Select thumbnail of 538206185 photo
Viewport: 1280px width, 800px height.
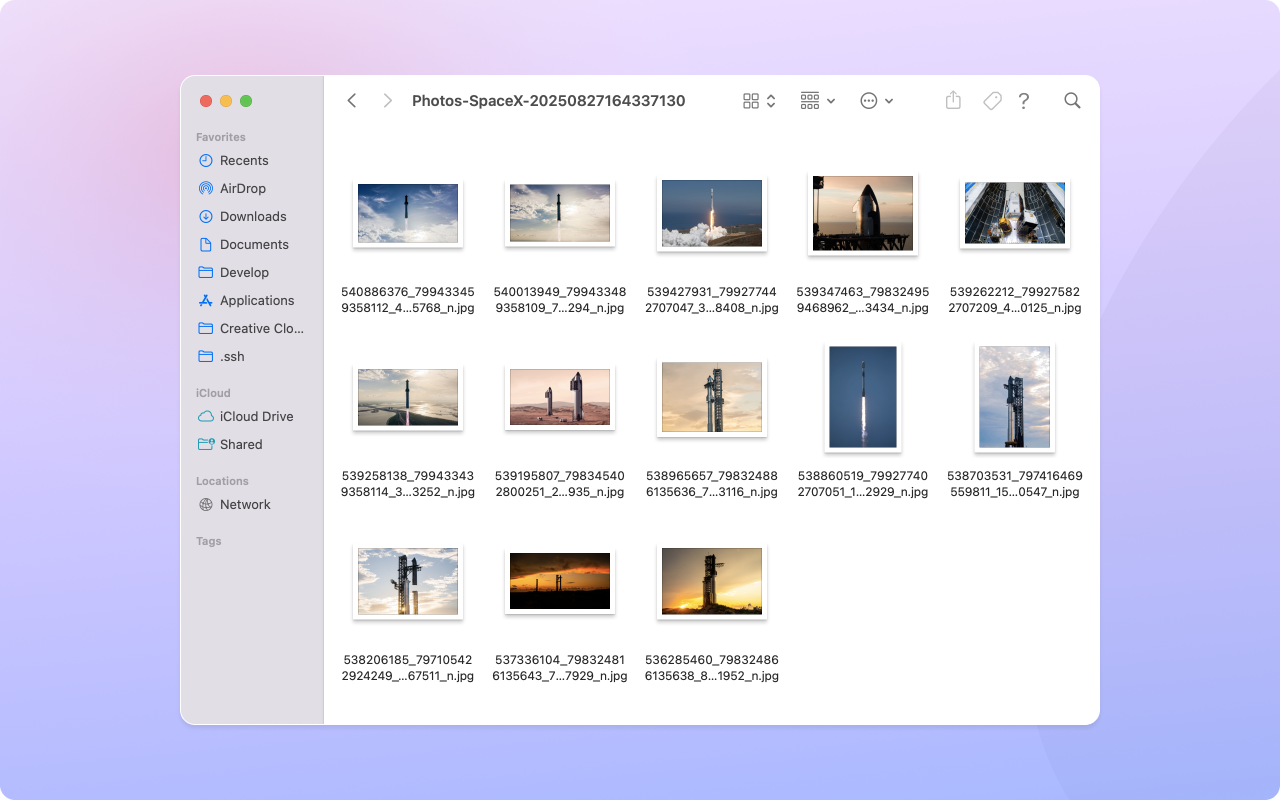tap(408, 581)
